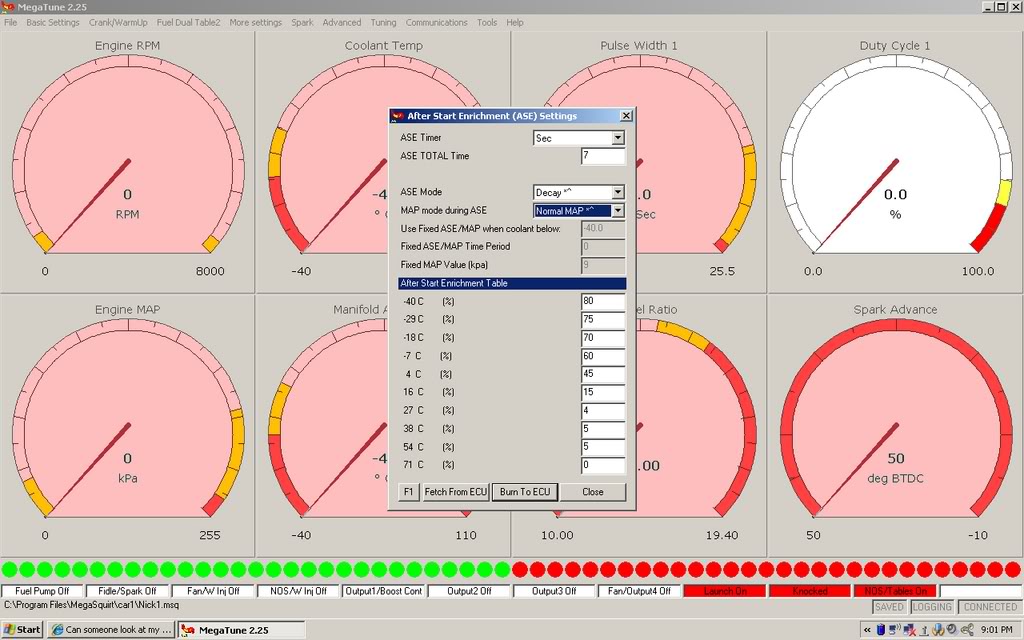Screen dimensions: 1024x640
Task: Click the F1 help button
Action: tap(408, 492)
